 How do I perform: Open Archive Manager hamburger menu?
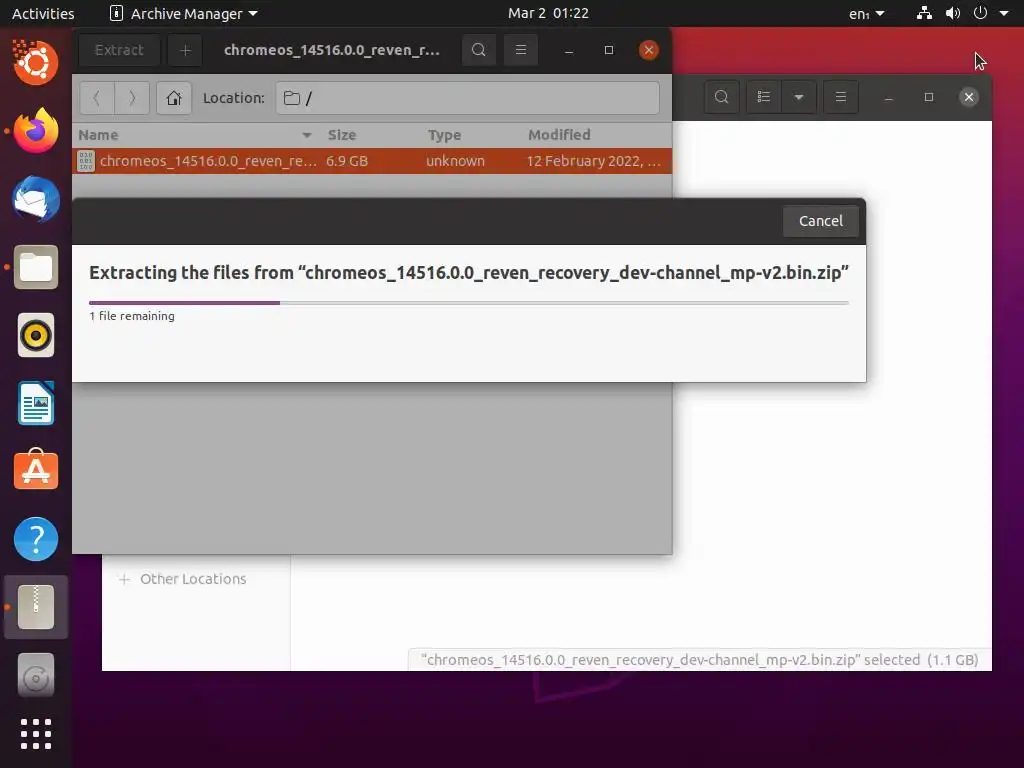pyautogui.click(x=520, y=50)
